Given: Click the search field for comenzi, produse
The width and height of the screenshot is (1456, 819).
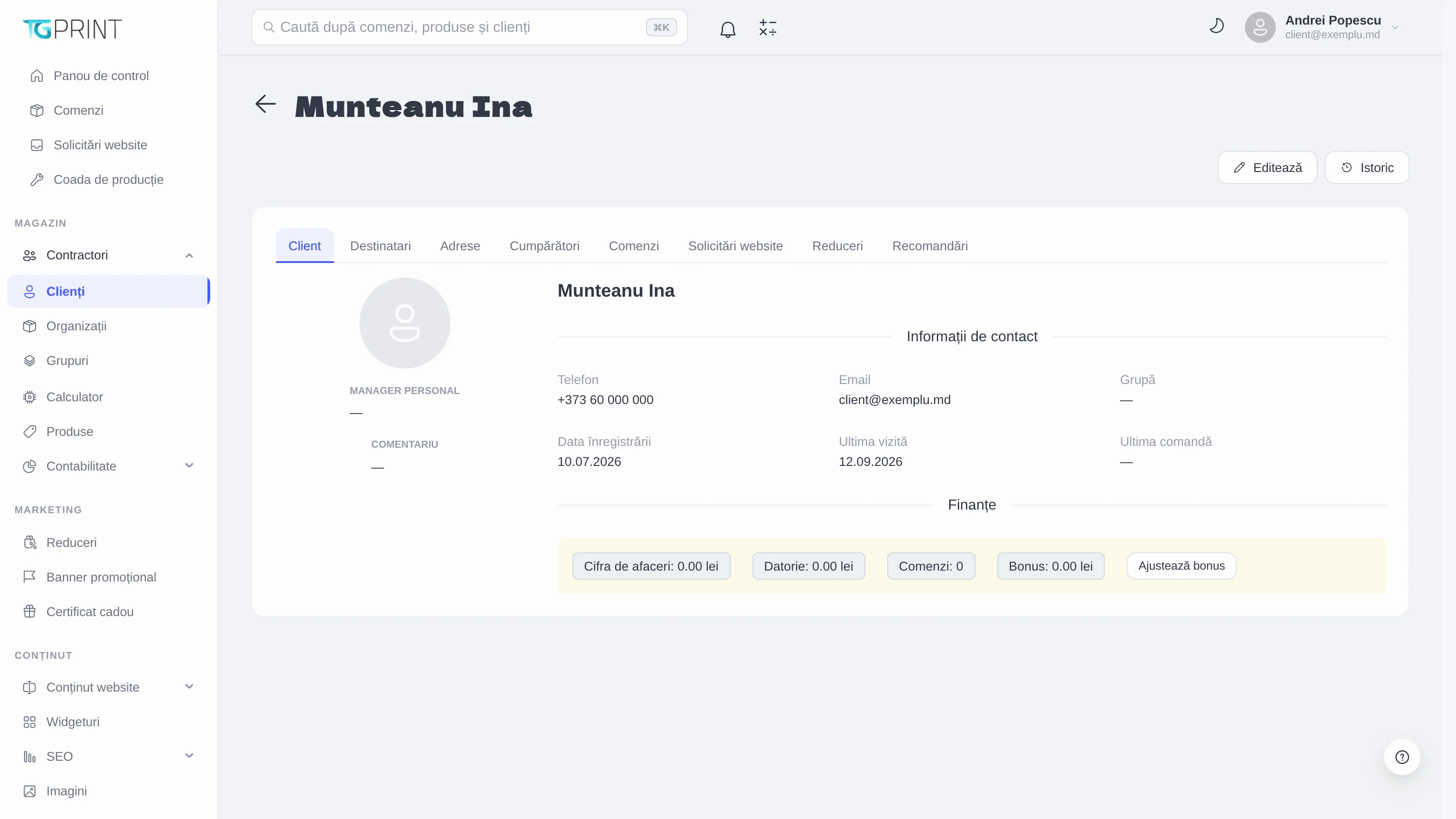Looking at the screenshot, I should 469,27.
